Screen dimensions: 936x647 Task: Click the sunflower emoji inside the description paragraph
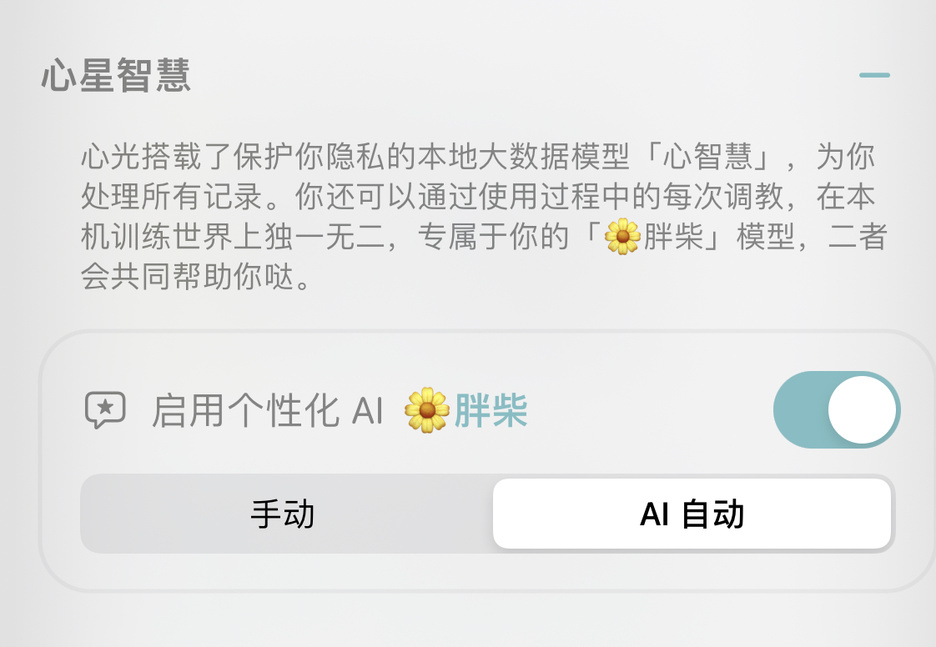coord(622,237)
